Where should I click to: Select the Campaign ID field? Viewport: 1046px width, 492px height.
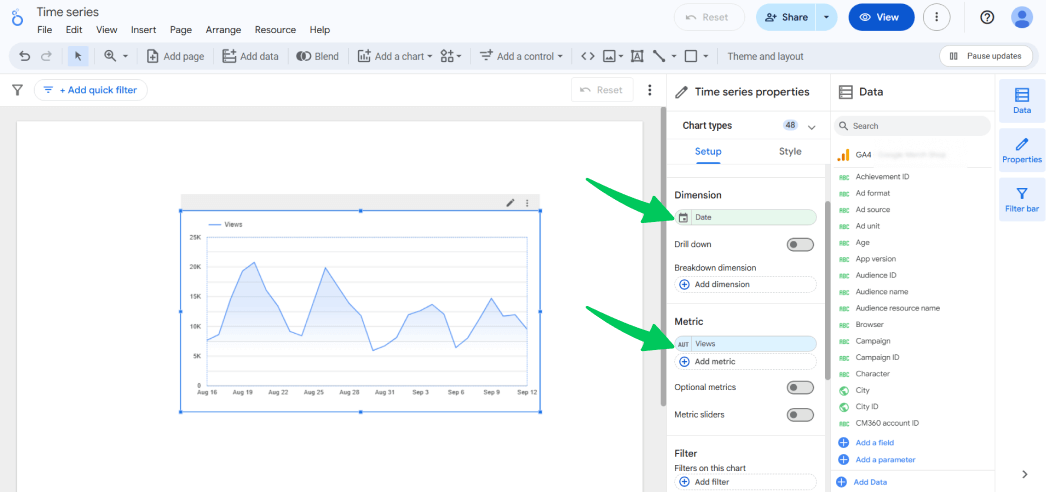tap(877, 357)
